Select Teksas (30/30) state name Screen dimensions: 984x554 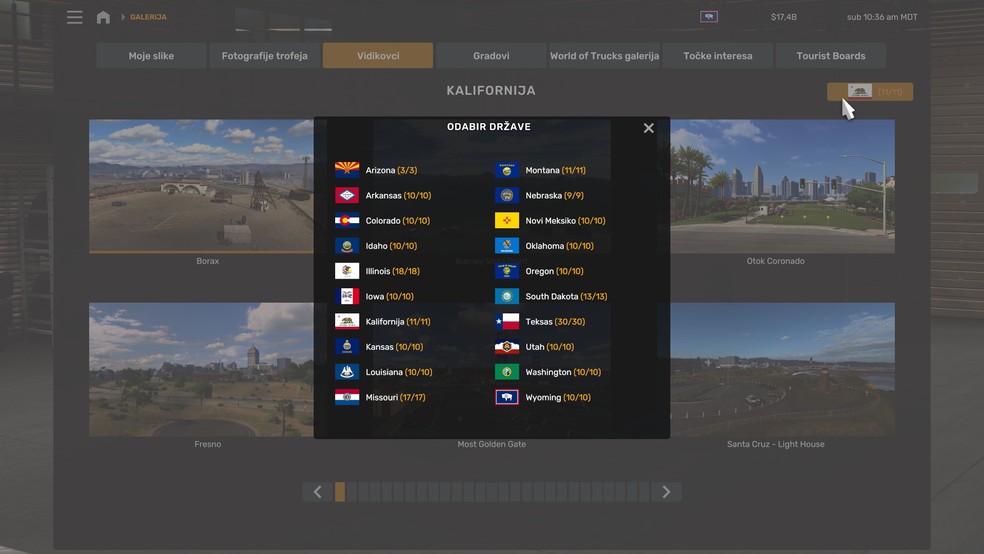click(555, 321)
